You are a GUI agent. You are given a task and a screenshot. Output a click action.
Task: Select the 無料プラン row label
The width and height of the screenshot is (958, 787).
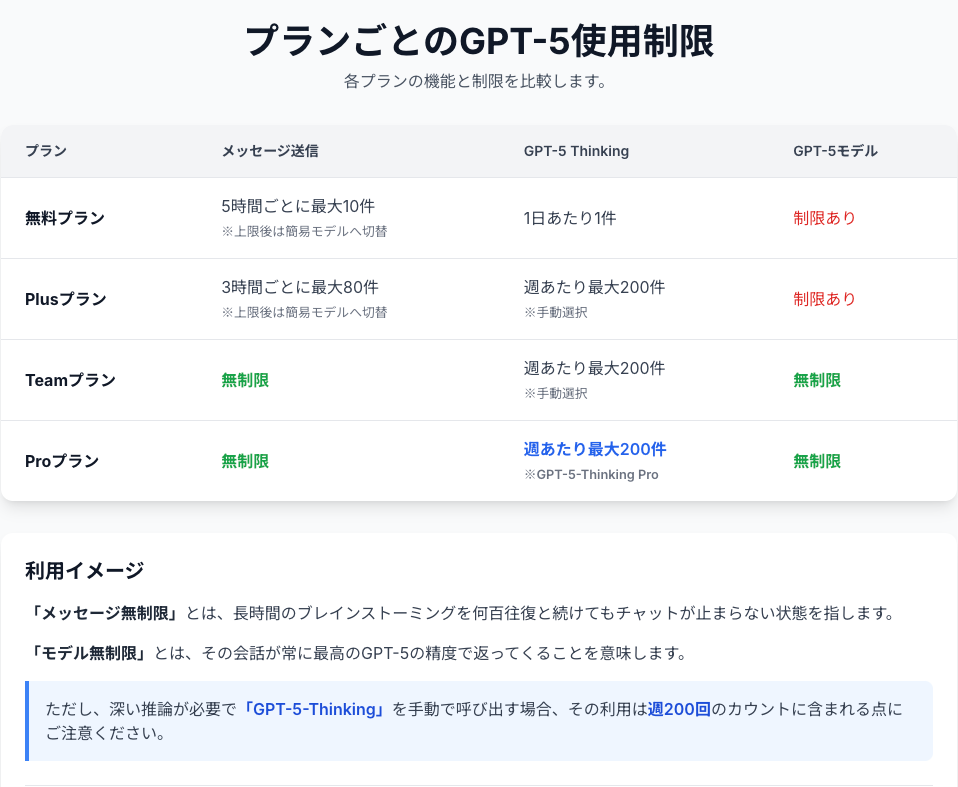coord(65,218)
